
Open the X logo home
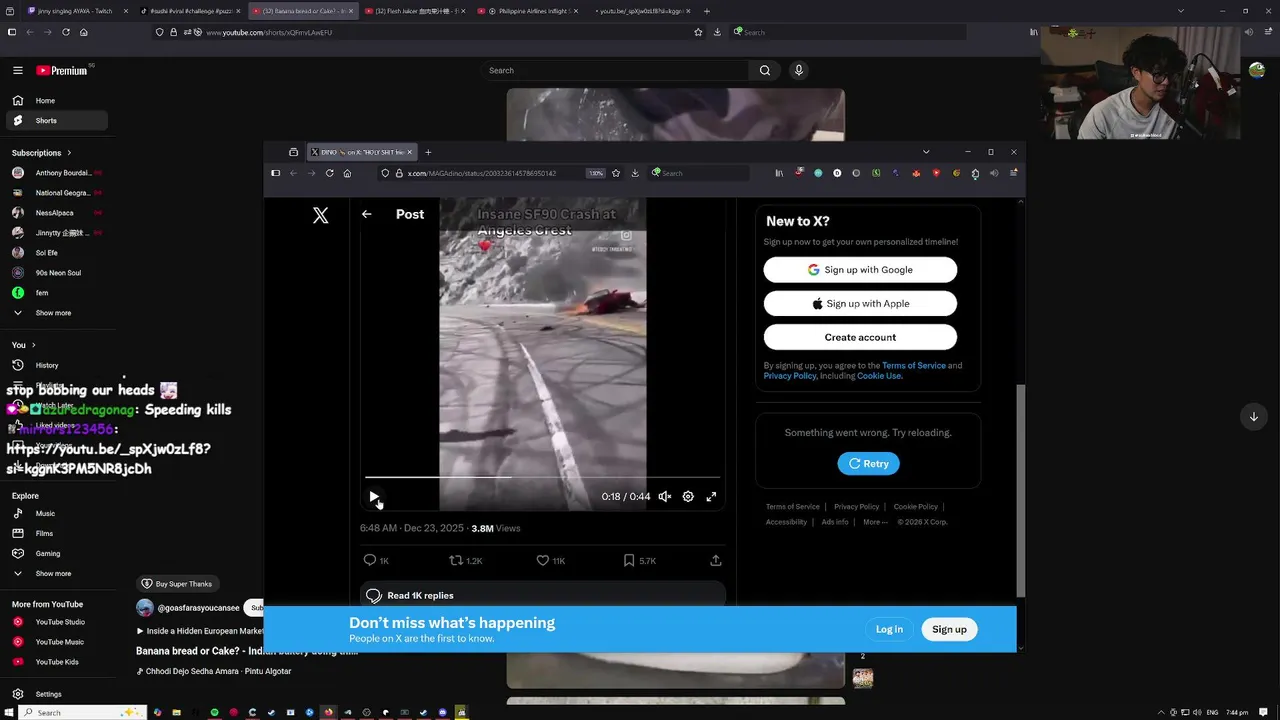coord(320,215)
